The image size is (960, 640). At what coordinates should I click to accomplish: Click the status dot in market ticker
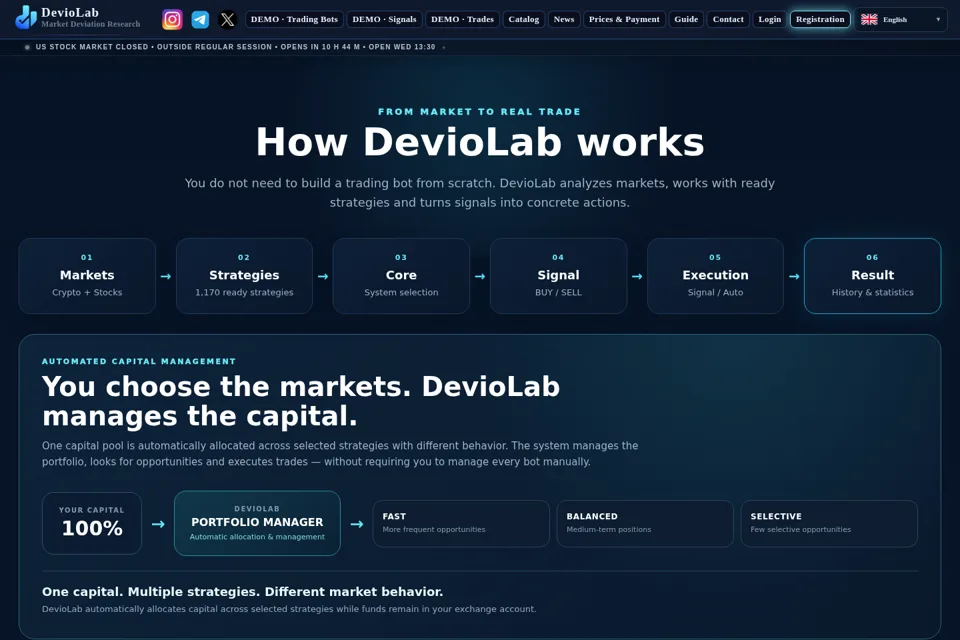27,47
